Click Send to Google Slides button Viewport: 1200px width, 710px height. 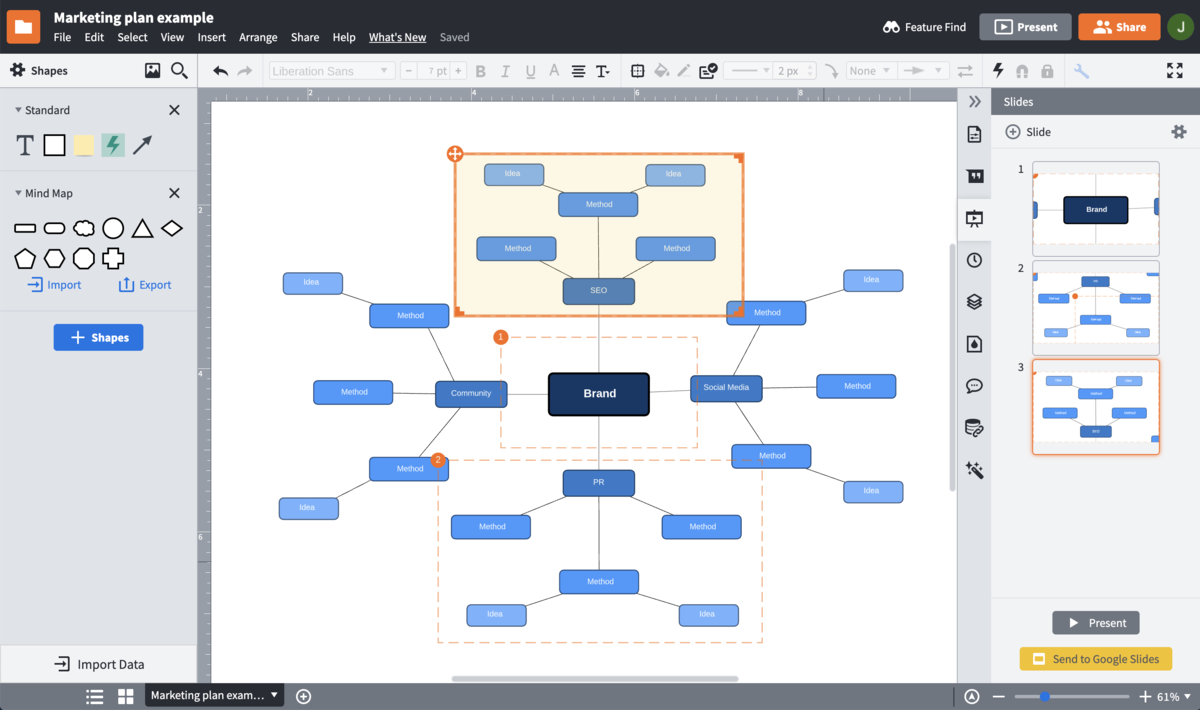(1095, 659)
